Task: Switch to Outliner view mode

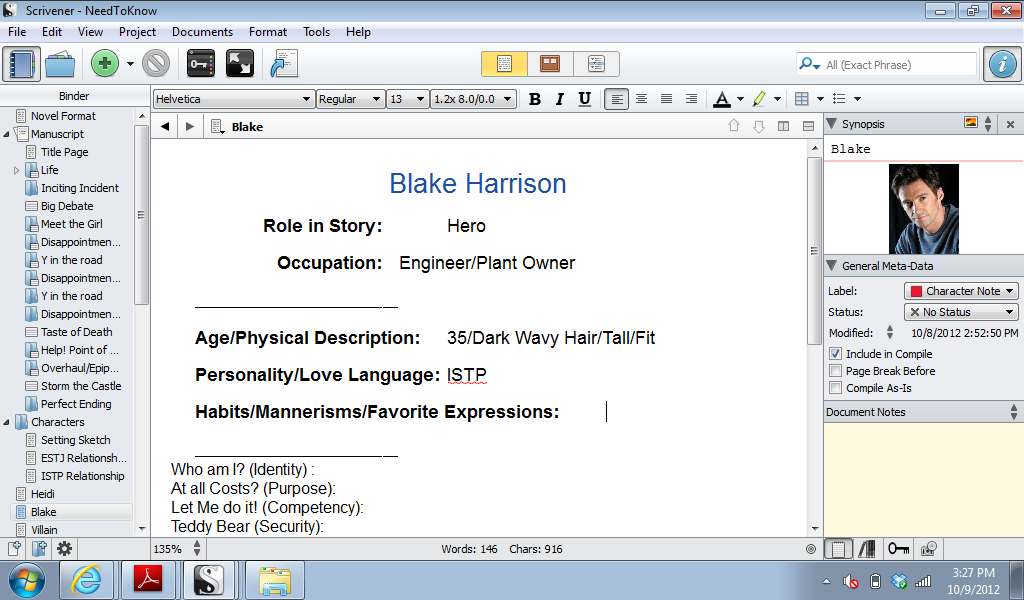Action: pos(596,64)
